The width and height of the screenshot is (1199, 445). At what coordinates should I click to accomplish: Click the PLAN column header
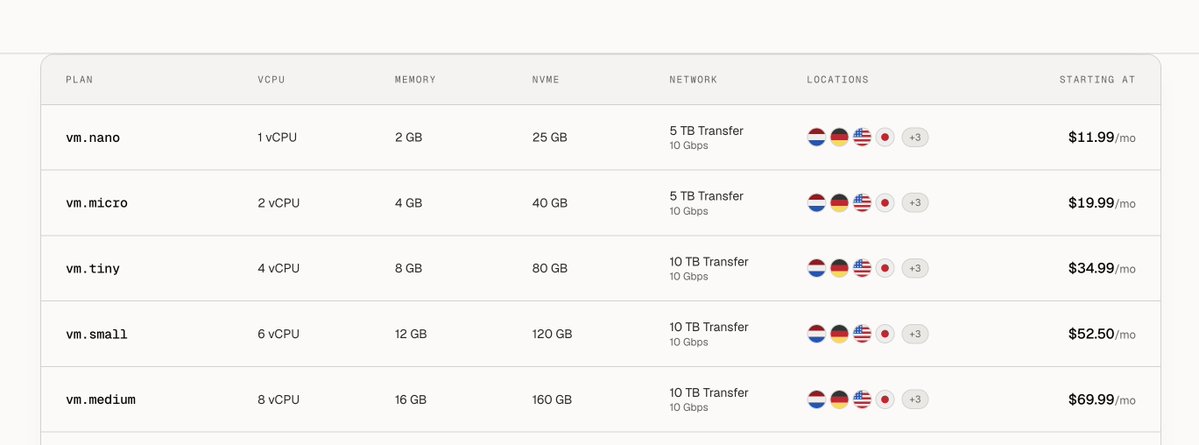(x=80, y=80)
